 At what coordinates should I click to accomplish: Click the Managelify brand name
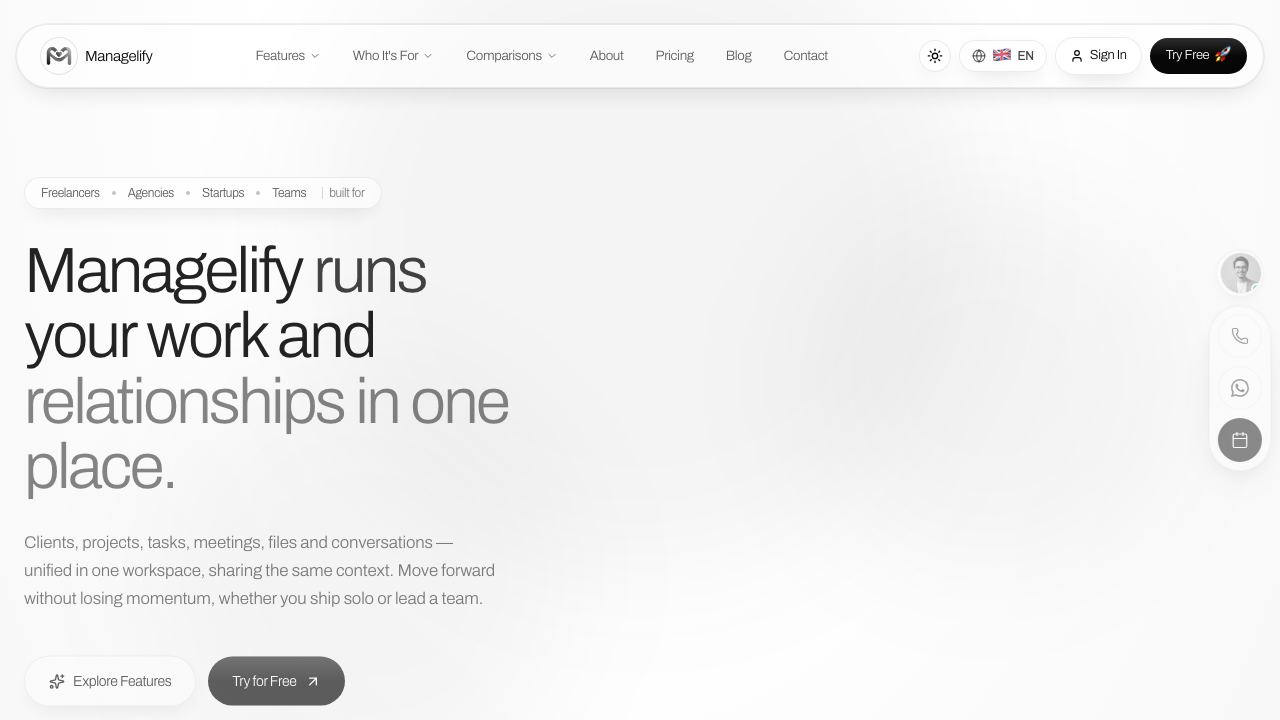119,56
